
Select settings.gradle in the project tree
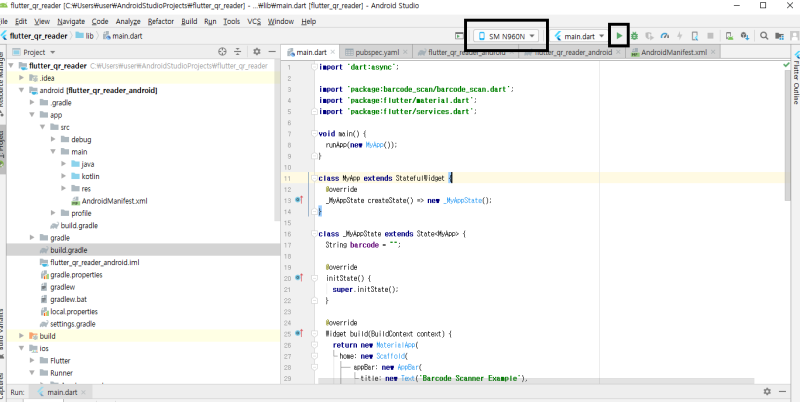pyautogui.click(x=72, y=323)
